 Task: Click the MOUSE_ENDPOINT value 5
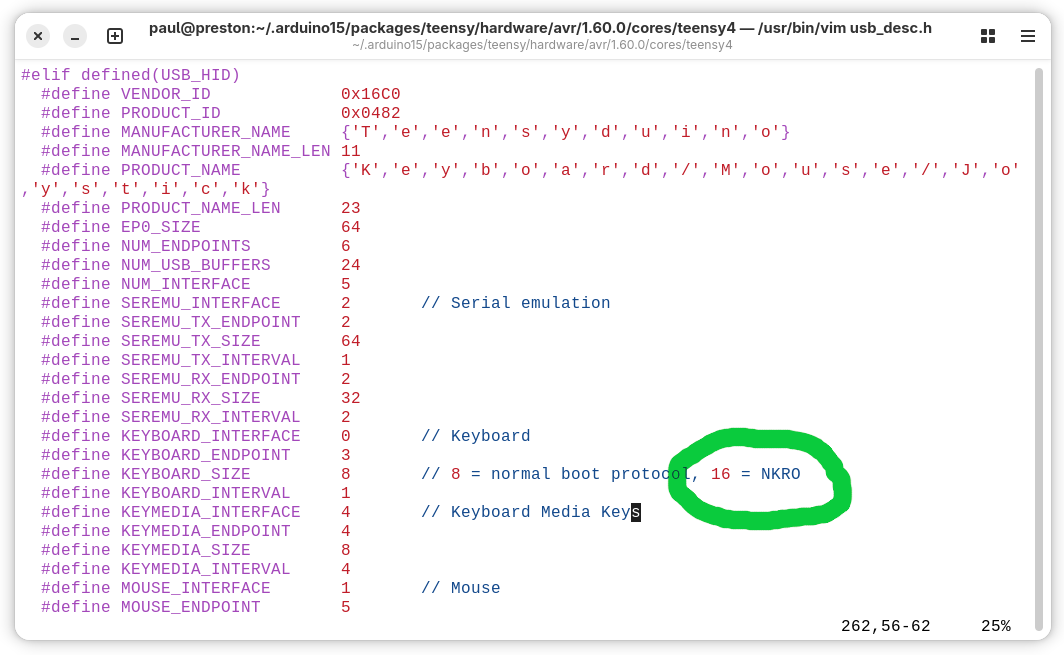click(345, 607)
